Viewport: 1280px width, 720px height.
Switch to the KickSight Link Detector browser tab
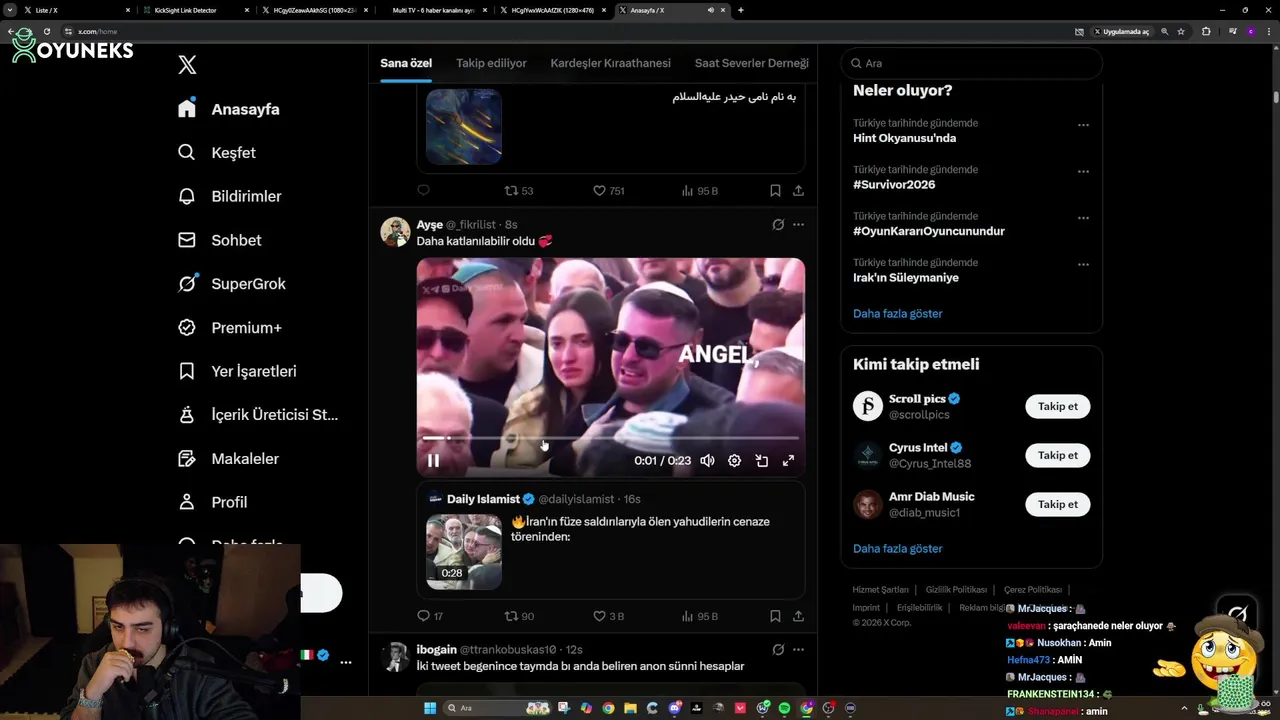pos(193,10)
